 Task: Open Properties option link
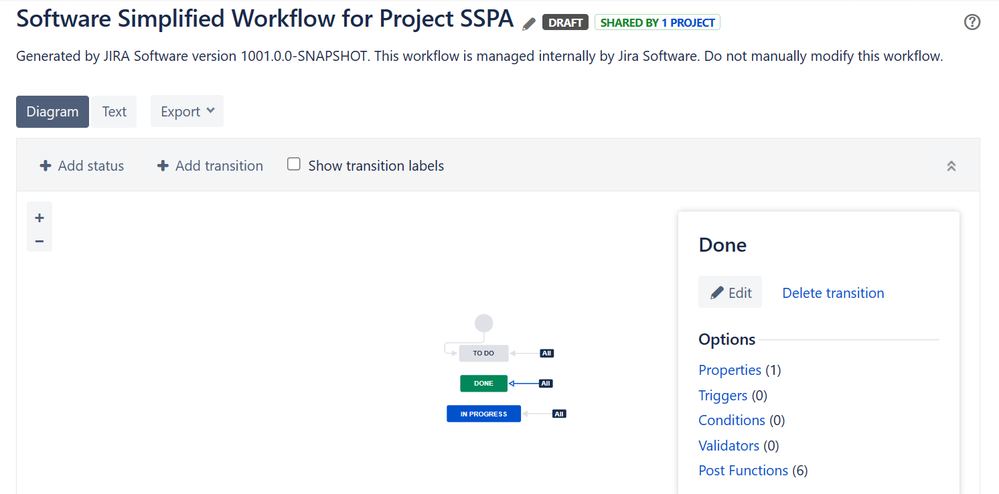tap(729, 370)
